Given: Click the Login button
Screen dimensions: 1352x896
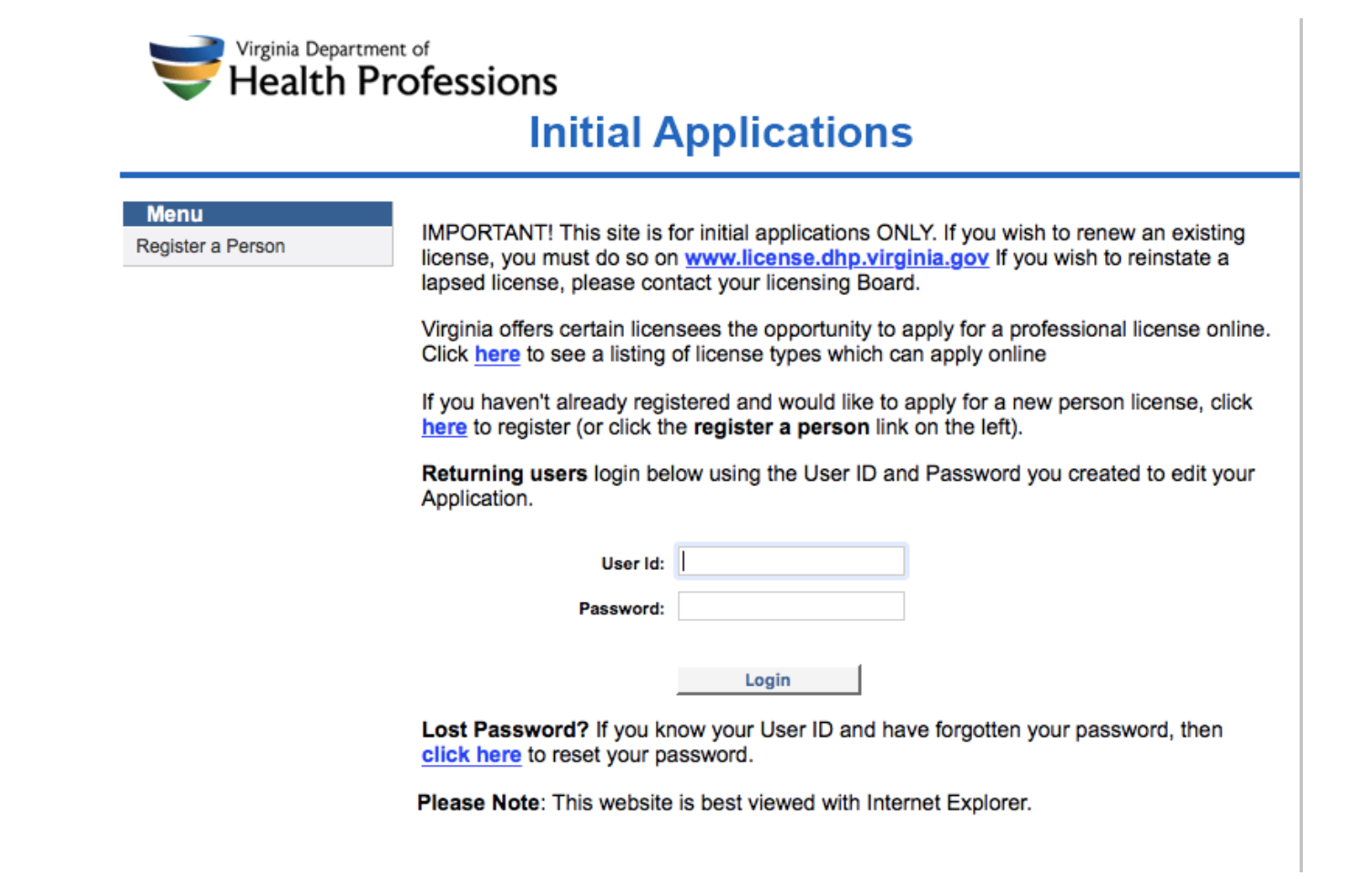Looking at the screenshot, I should click(x=768, y=679).
